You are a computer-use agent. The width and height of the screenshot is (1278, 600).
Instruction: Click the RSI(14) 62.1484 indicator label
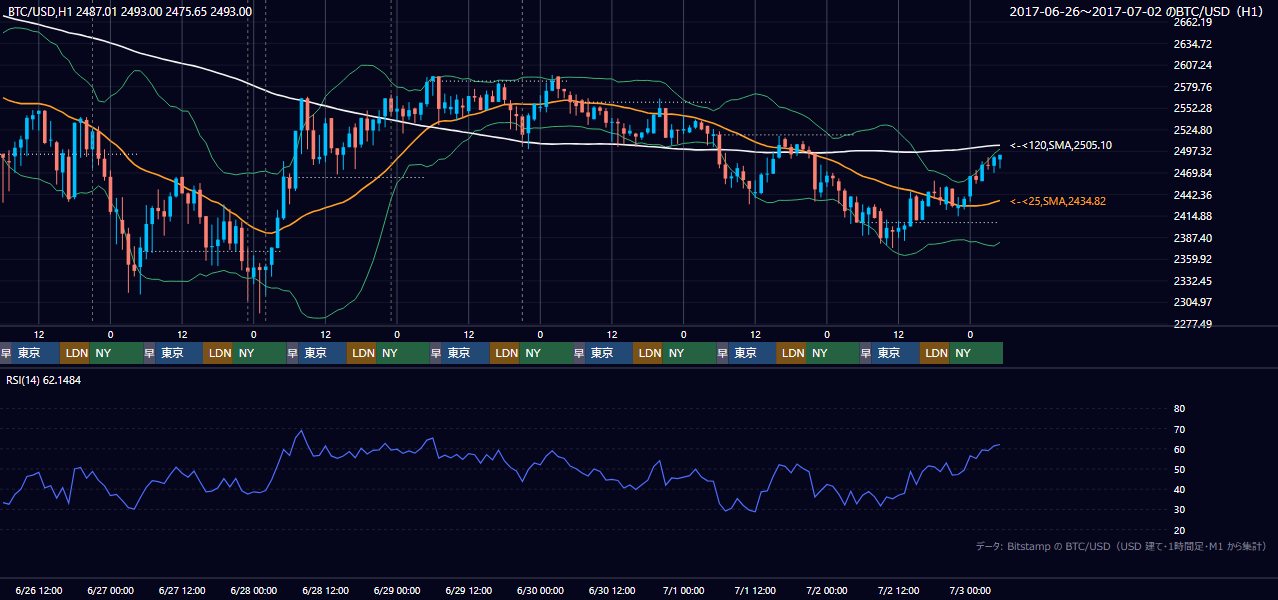tap(44, 380)
